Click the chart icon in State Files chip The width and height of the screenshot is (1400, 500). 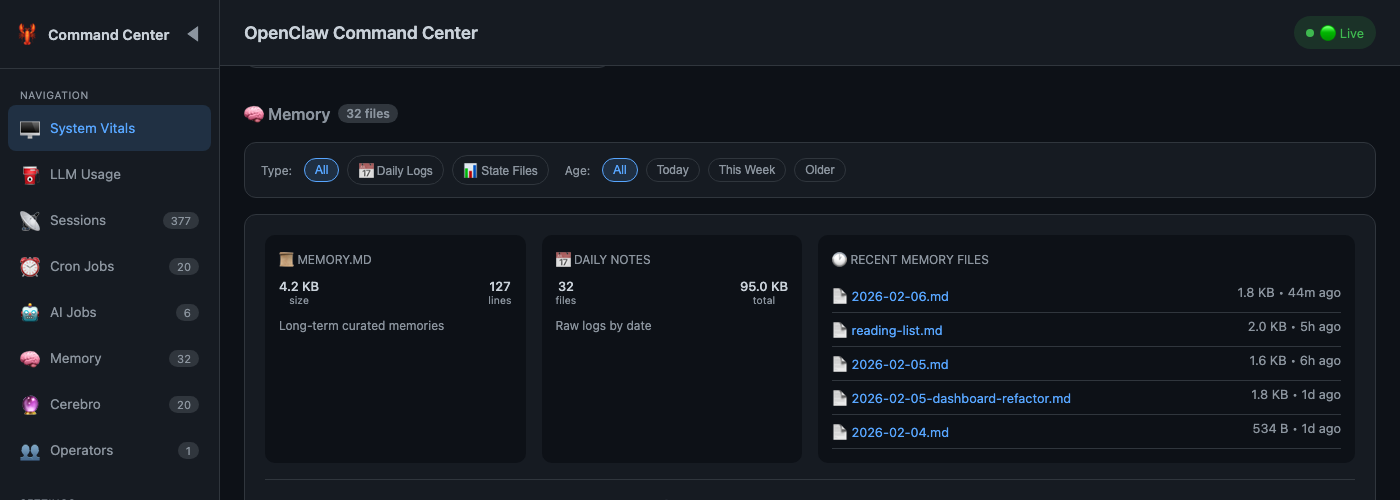[x=470, y=171]
